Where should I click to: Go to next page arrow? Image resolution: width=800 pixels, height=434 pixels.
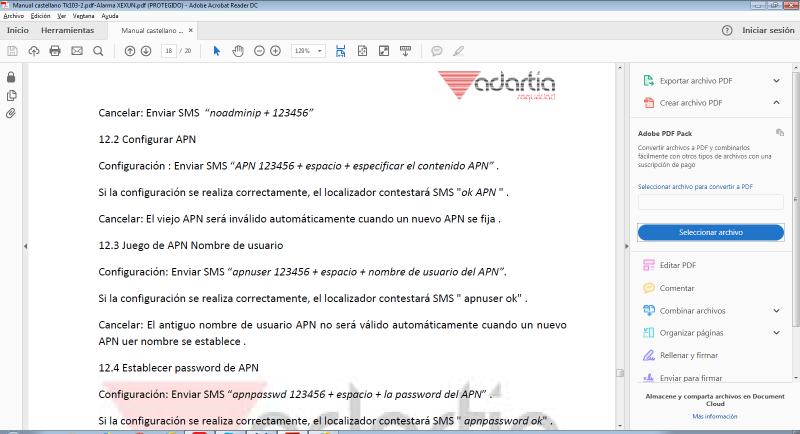[x=146, y=51]
